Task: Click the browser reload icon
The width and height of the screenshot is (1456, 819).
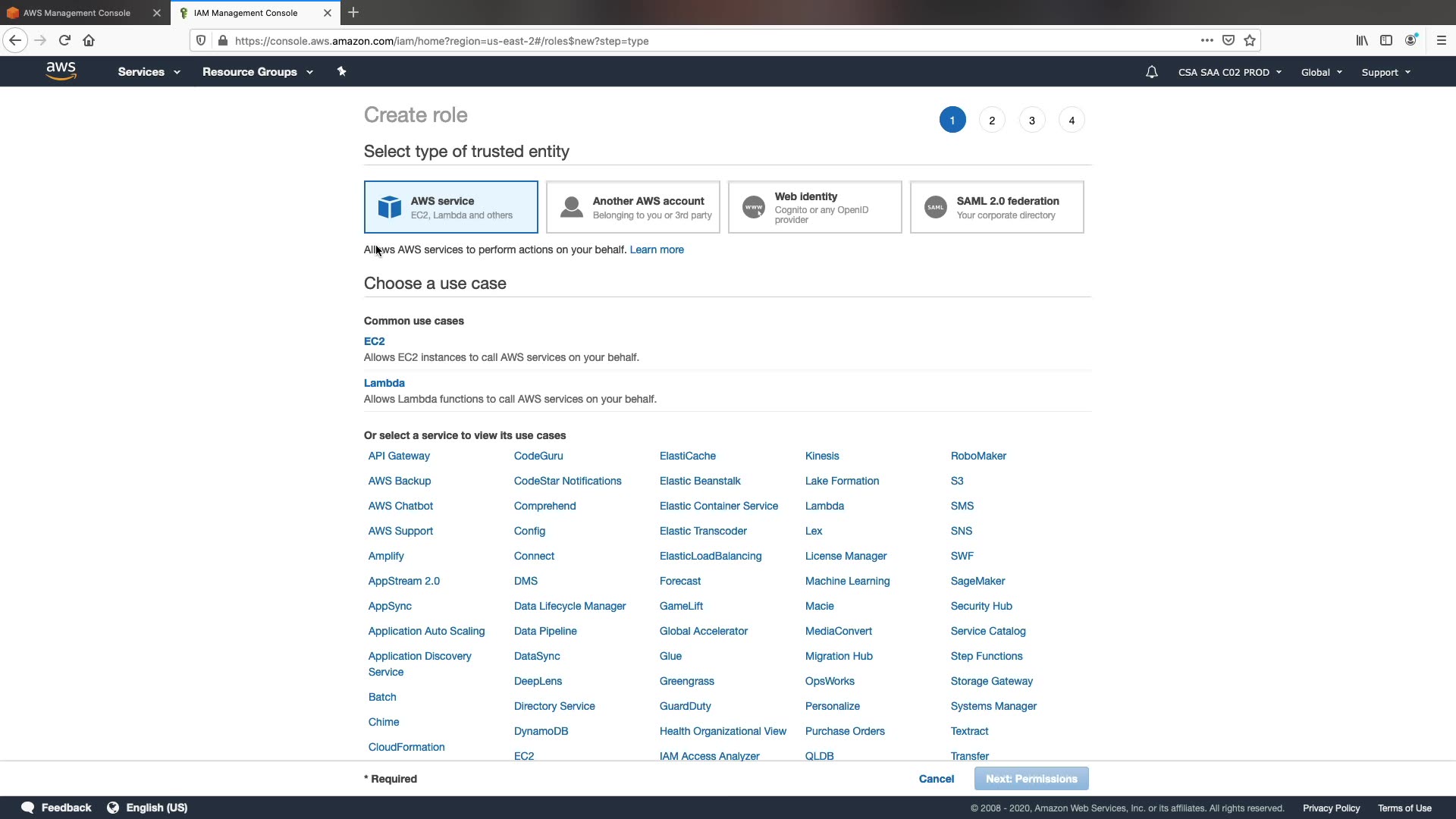Action: point(64,40)
